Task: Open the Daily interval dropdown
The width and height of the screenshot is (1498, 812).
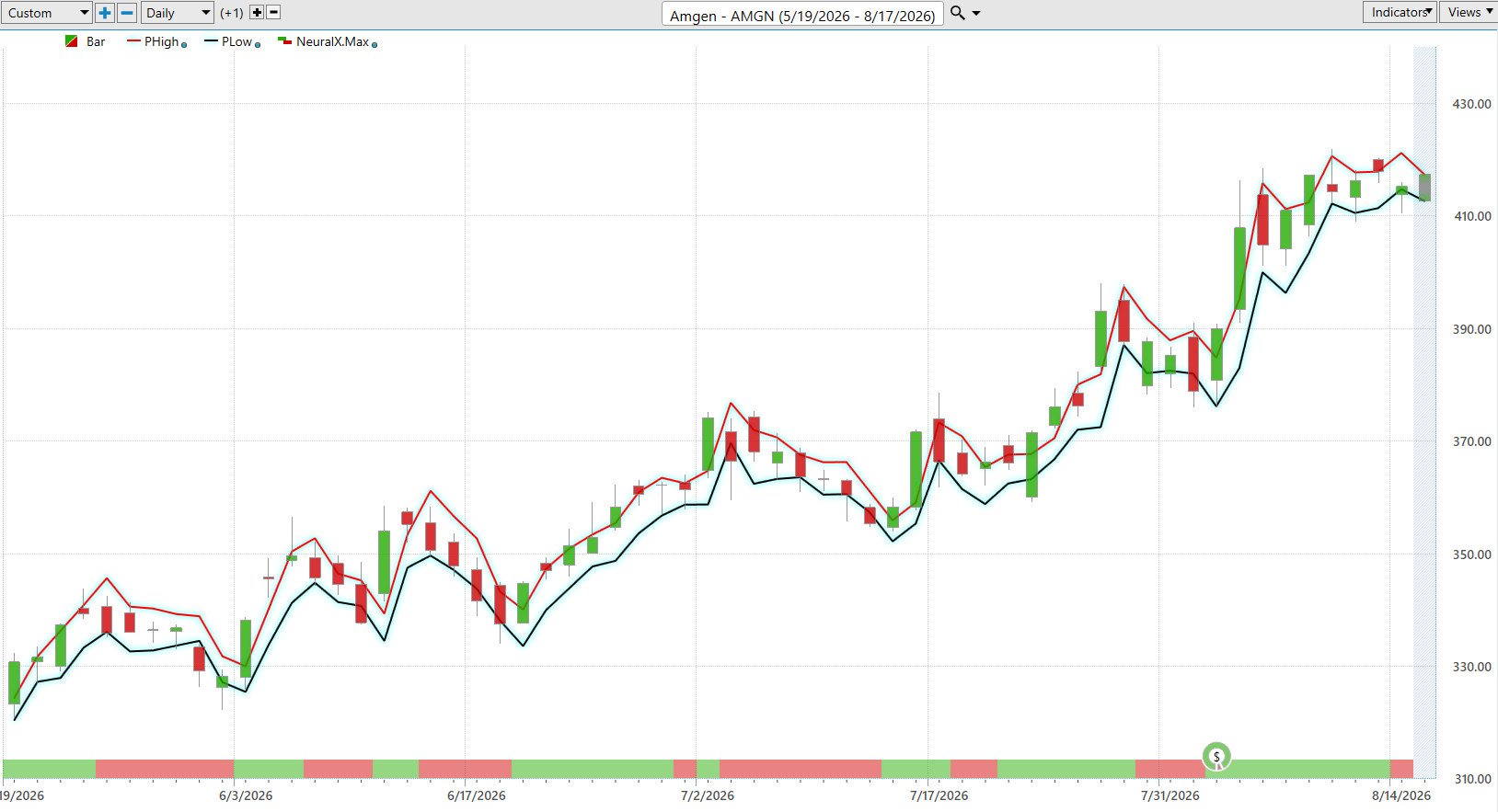Action: tap(178, 13)
